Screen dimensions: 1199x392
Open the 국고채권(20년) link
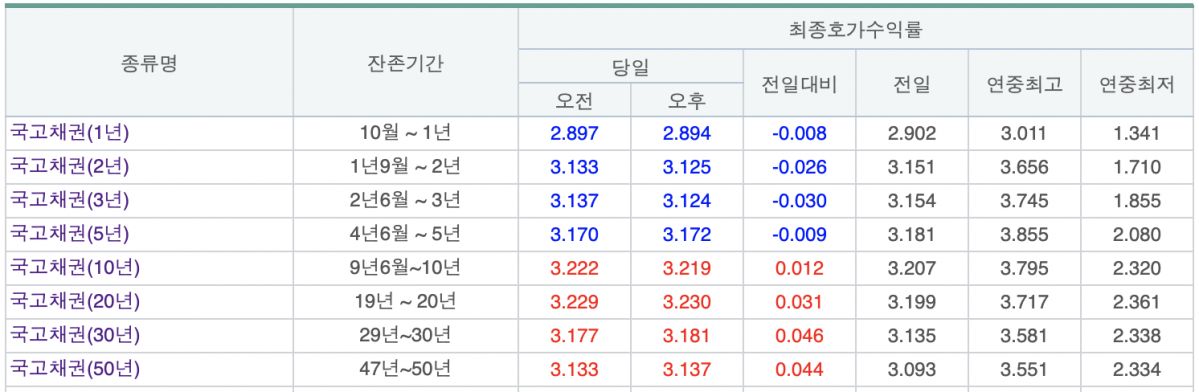(x=74, y=301)
